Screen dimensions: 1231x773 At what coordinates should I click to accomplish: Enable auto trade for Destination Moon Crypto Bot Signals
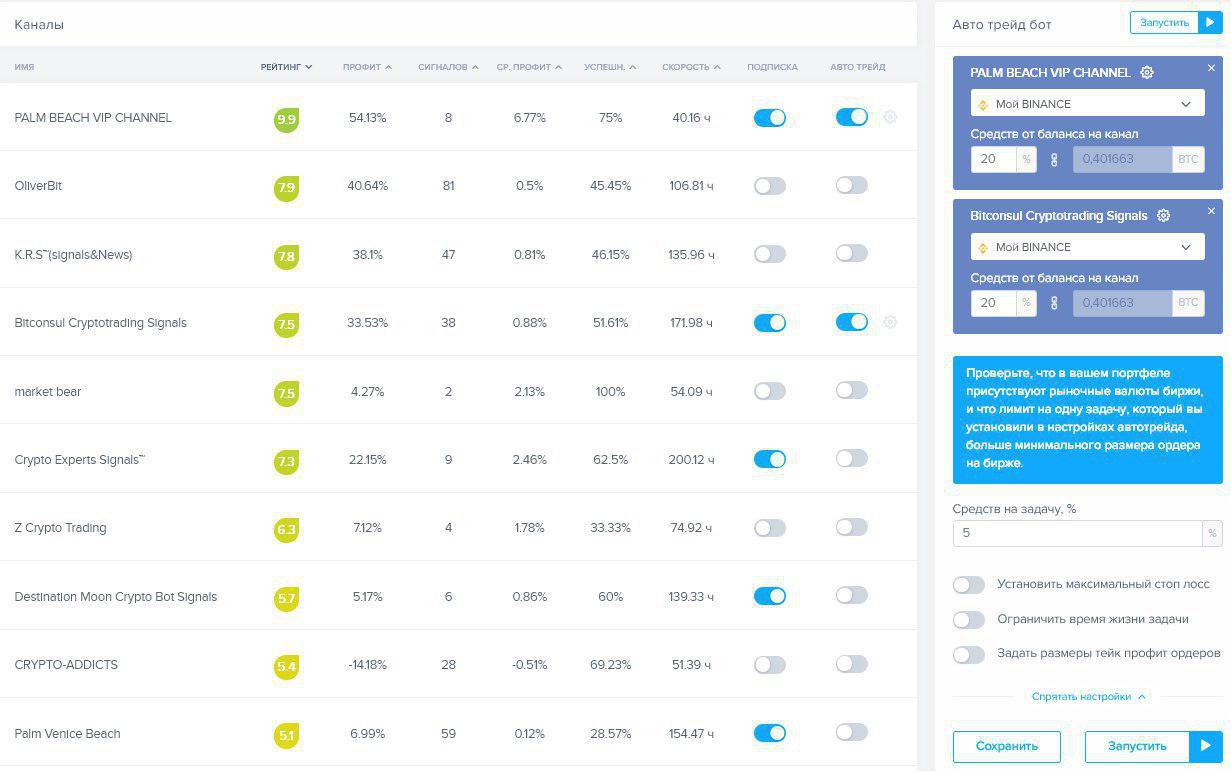[x=851, y=595]
